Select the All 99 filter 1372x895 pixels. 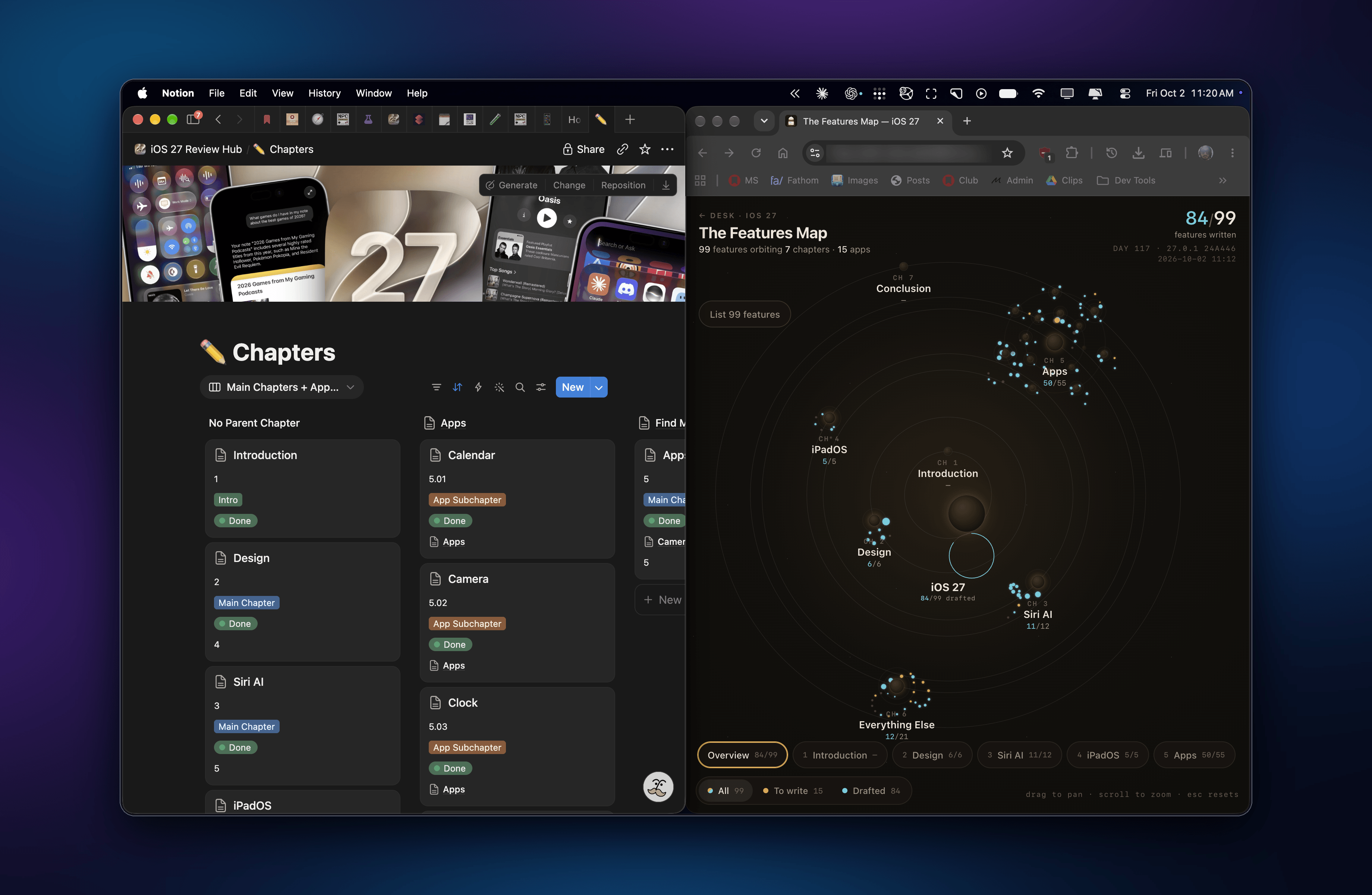point(725,791)
